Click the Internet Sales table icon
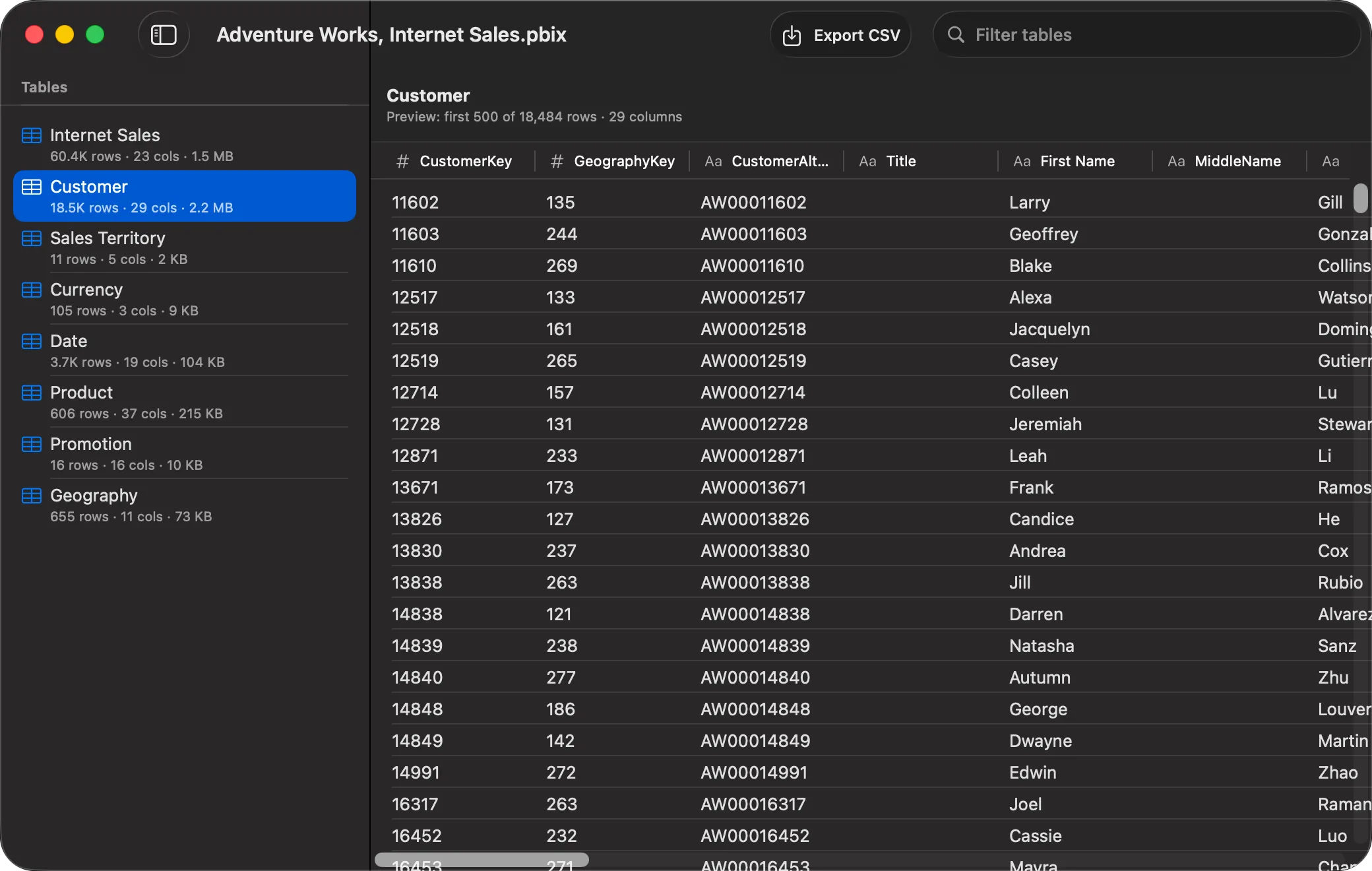Screen dimensions: 1372x871 (32, 135)
